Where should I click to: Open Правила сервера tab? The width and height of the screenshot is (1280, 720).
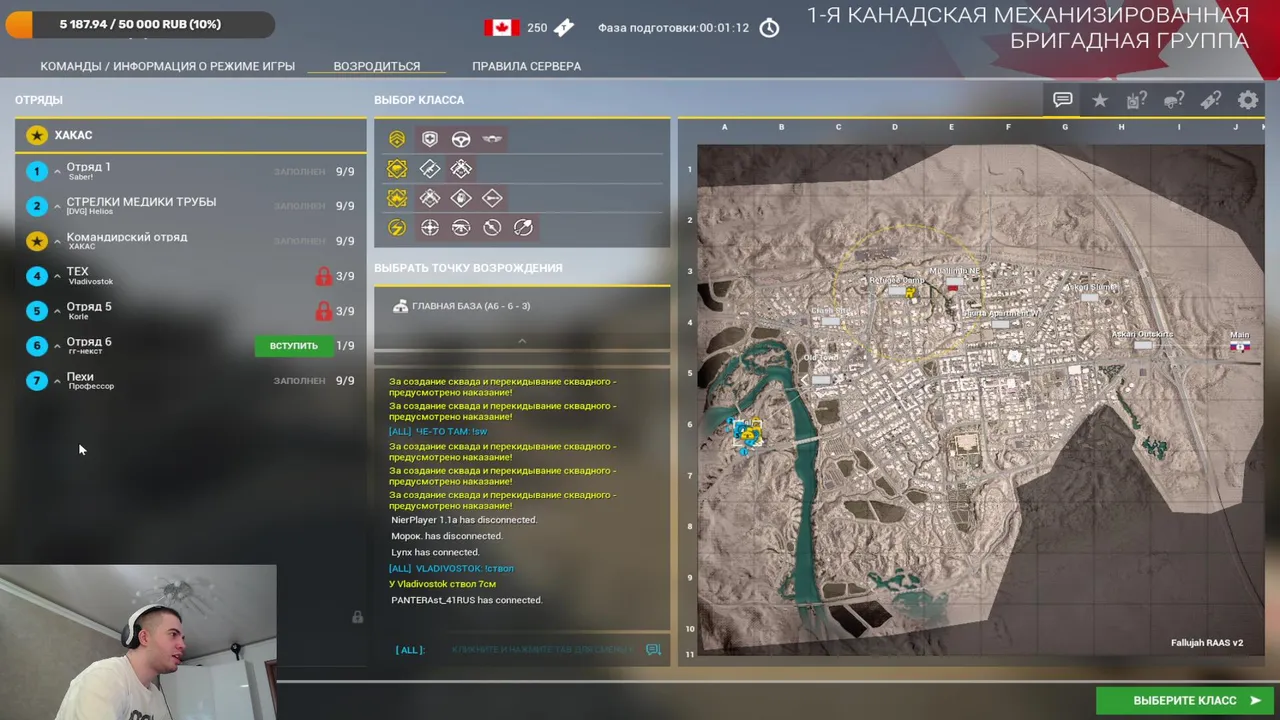(526, 66)
